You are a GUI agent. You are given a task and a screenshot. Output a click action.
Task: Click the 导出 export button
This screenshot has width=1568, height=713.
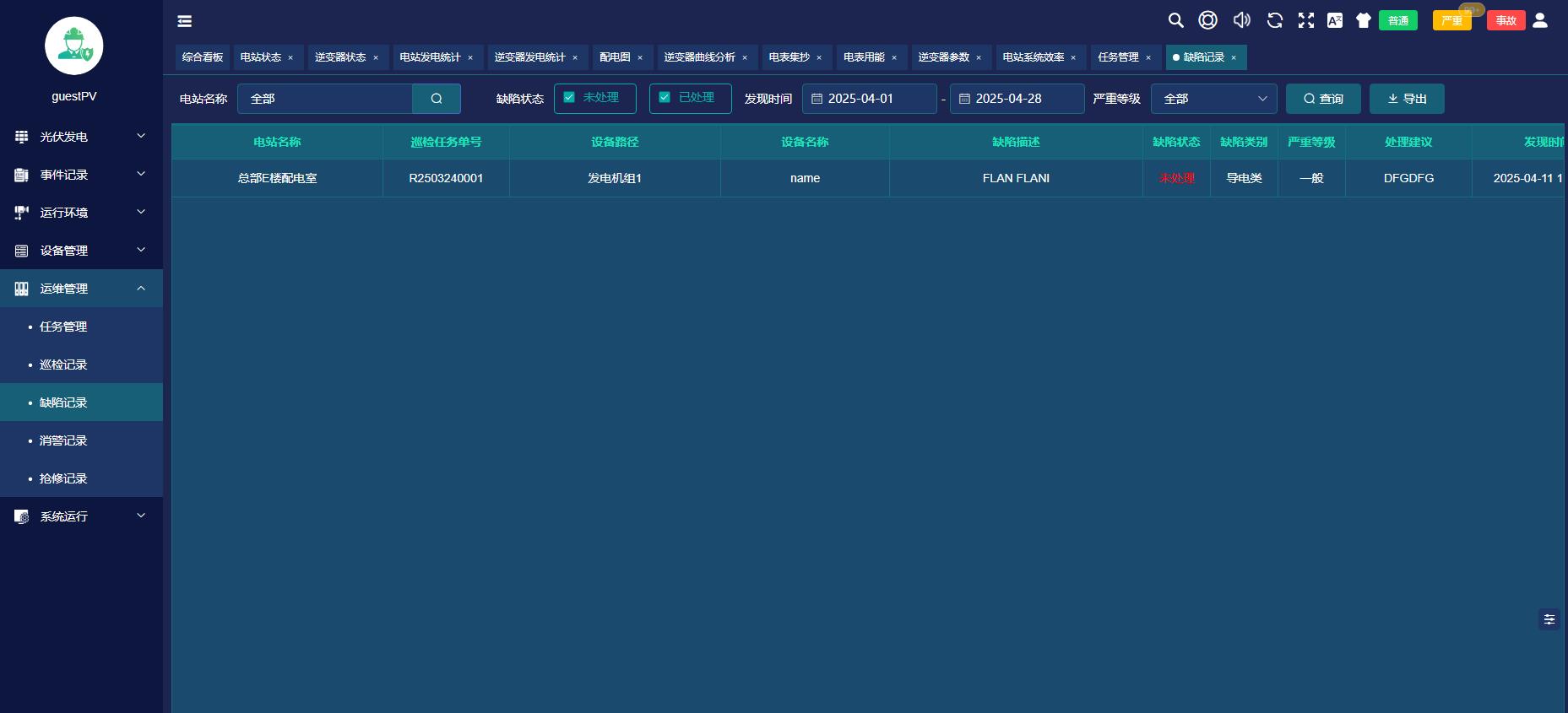pyautogui.click(x=1407, y=99)
